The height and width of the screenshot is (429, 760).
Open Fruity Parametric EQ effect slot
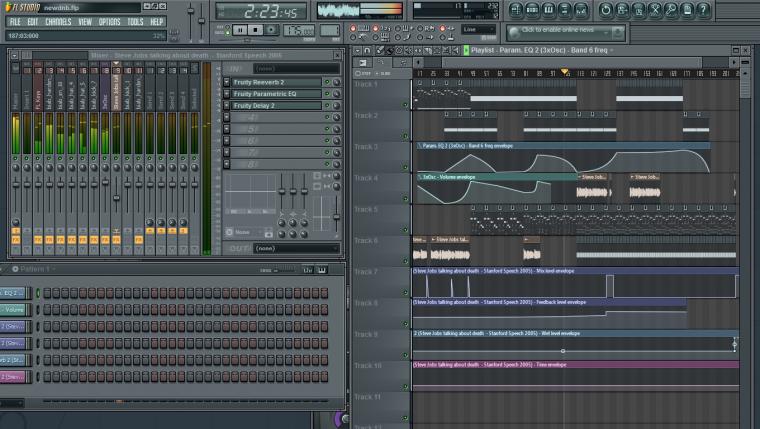tap(276, 94)
